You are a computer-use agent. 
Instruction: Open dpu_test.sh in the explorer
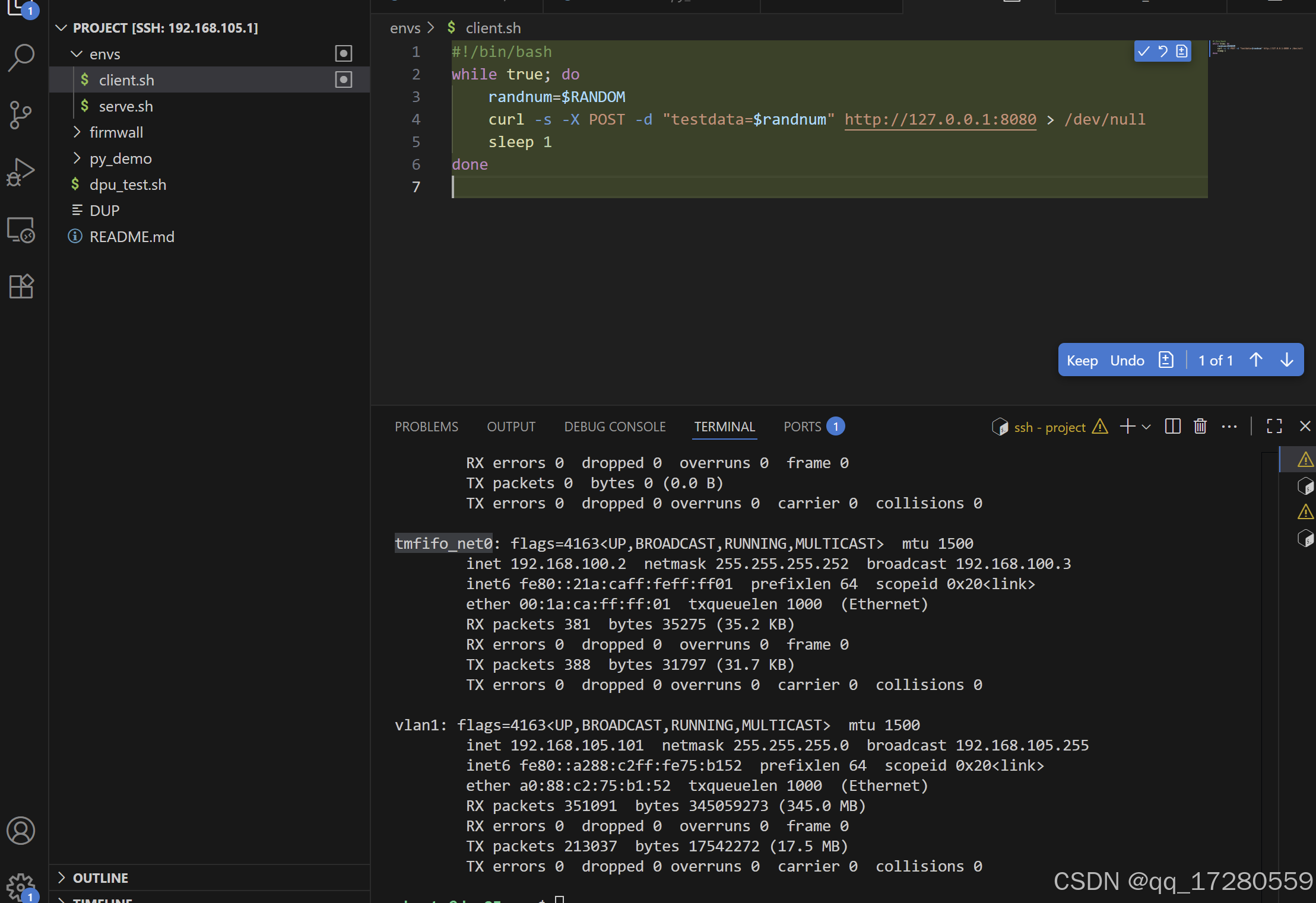click(210, 185)
